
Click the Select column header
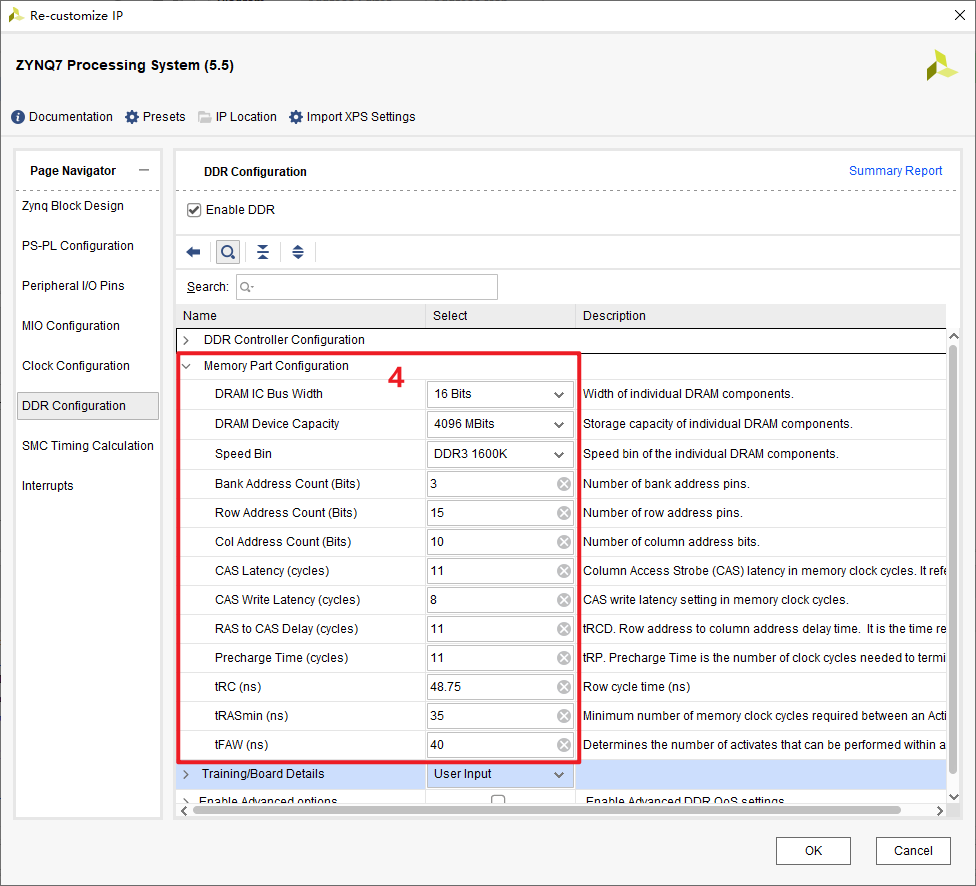(x=500, y=316)
